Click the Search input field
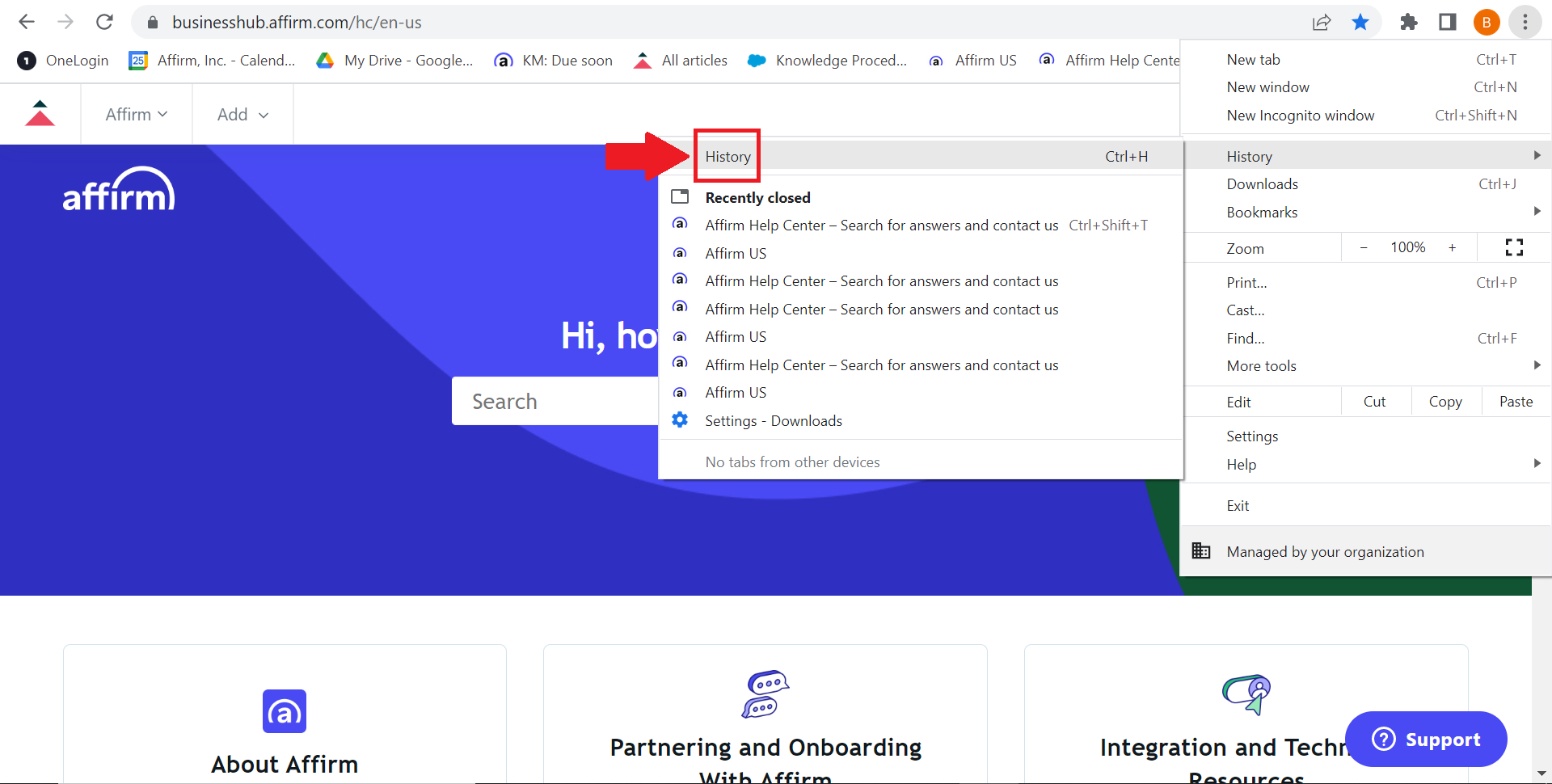 555,401
